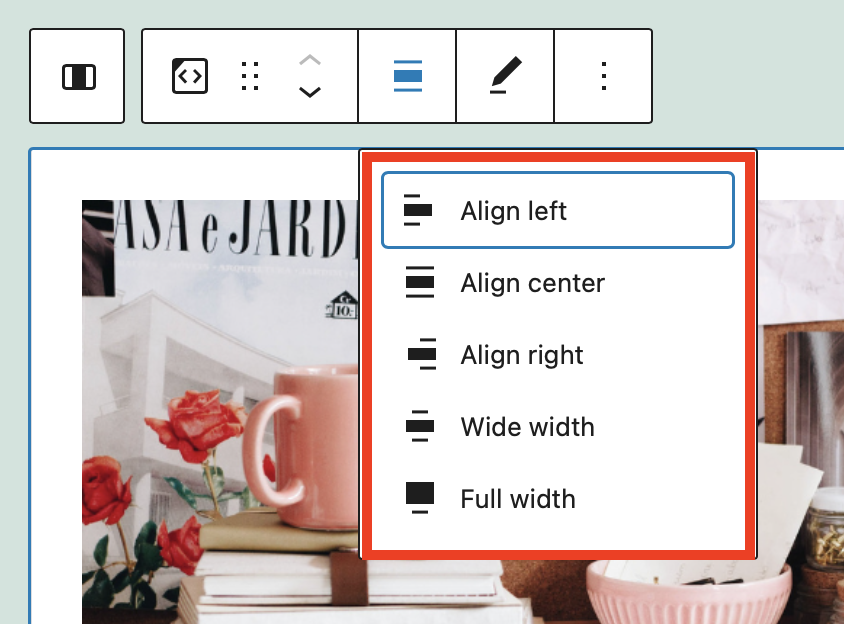
Task: Choose Align center from the menu
Action: (x=532, y=283)
